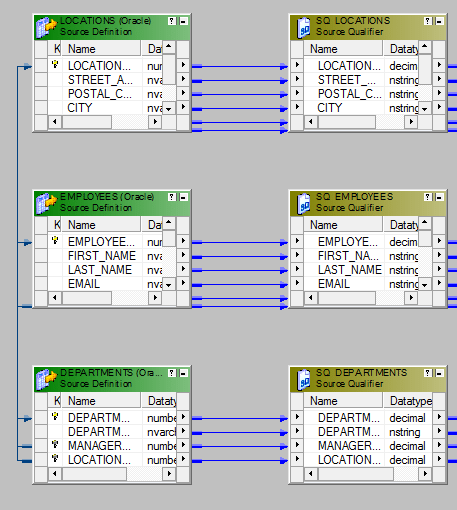The width and height of the screenshot is (457, 510).
Task: Click the LOCATION... foreign key icon in DEPARTMENTS
Action: click(55, 458)
